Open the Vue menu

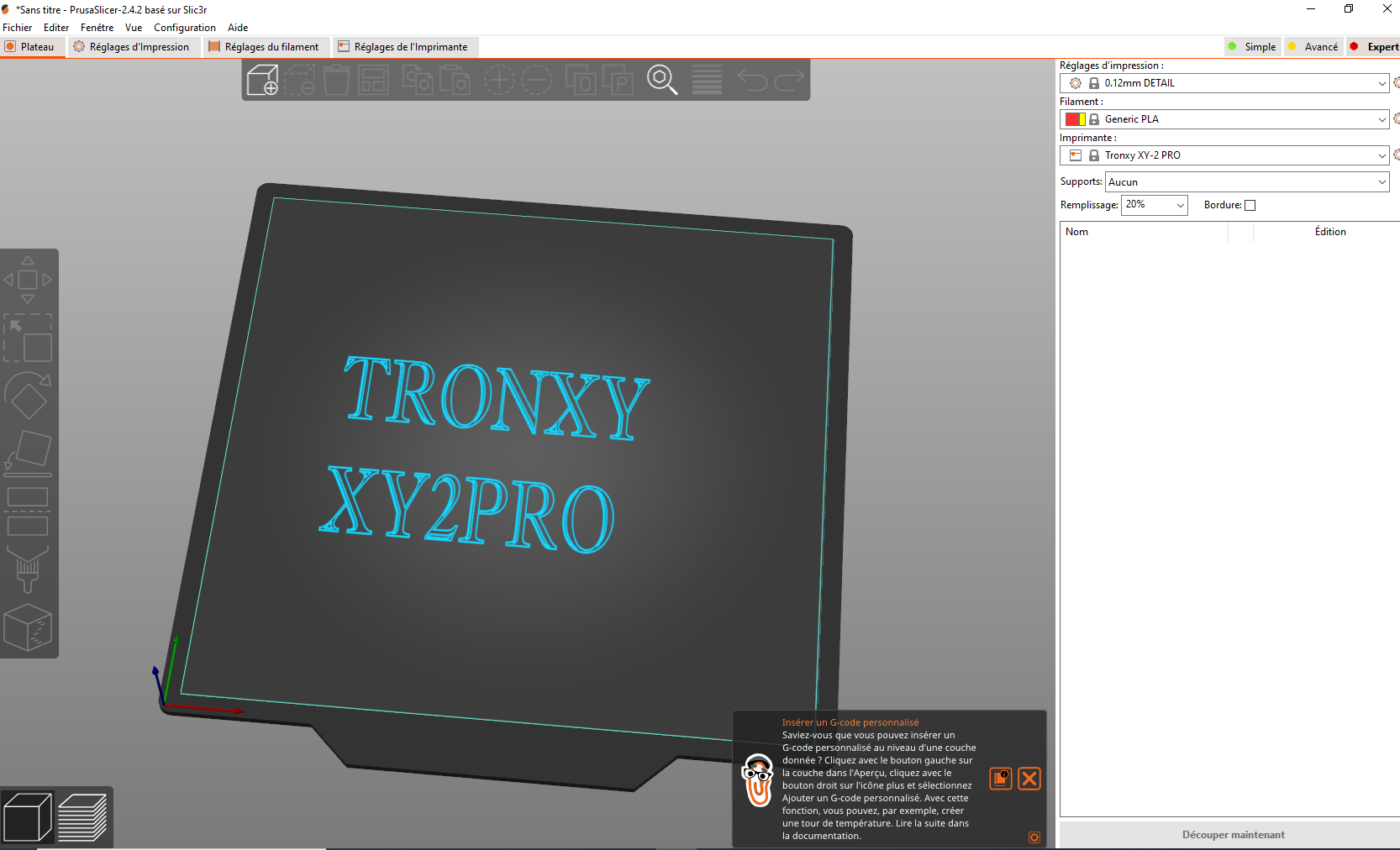[134, 28]
